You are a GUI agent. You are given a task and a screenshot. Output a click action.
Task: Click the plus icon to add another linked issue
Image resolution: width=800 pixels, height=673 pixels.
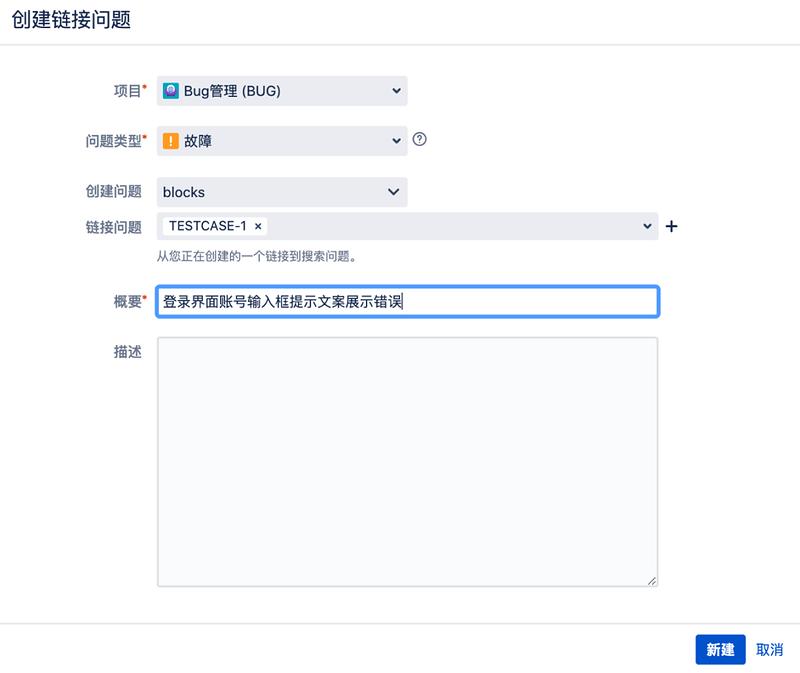[671, 226]
